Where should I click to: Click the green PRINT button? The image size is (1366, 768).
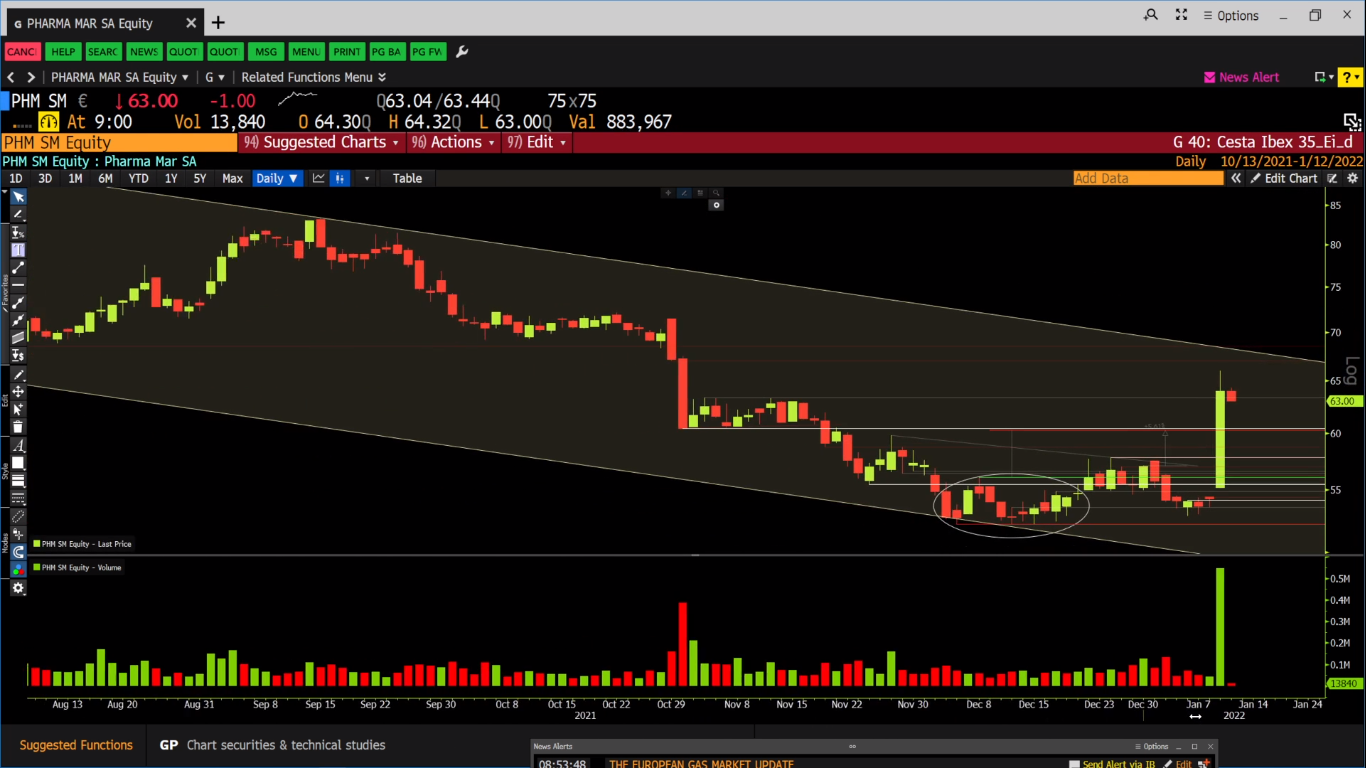tap(347, 51)
